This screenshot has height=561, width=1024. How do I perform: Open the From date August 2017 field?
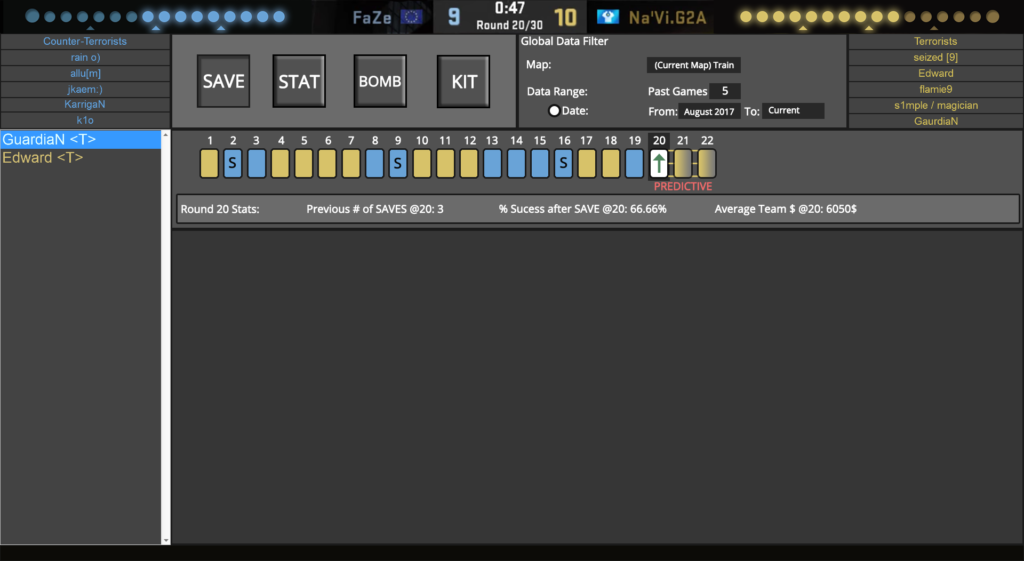(x=709, y=111)
